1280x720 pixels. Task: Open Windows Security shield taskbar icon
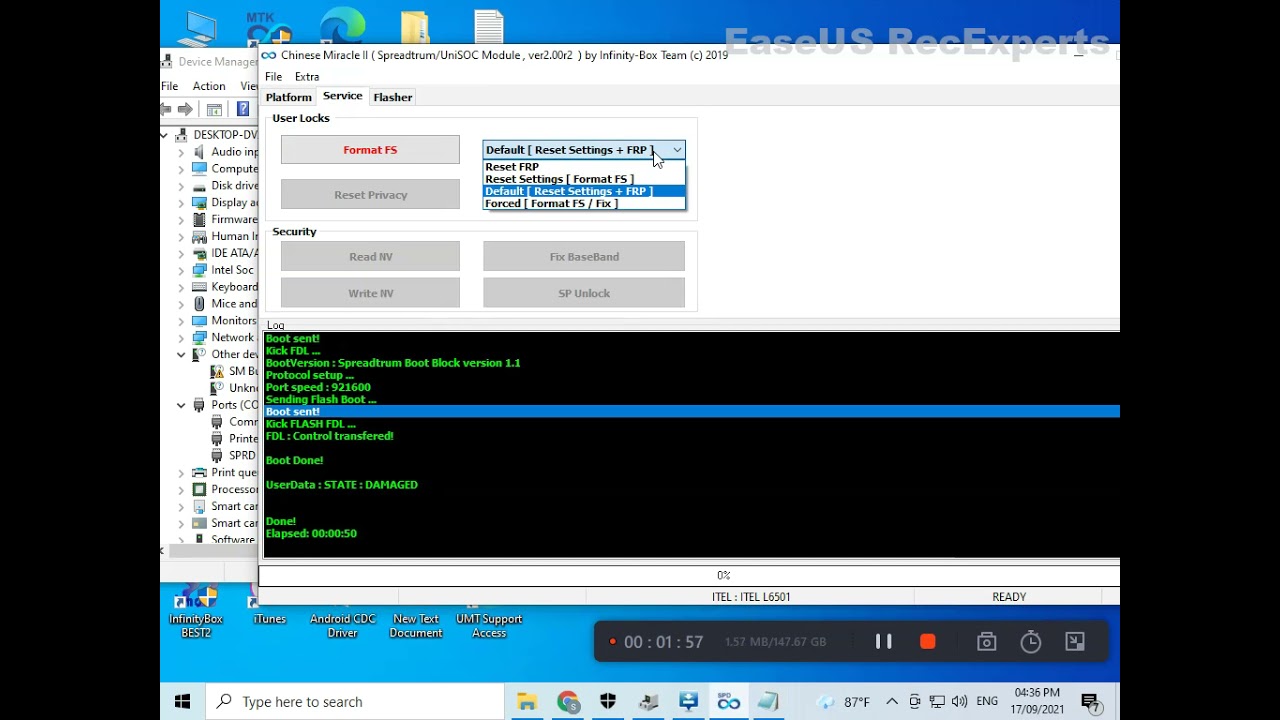click(x=608, y=702)
